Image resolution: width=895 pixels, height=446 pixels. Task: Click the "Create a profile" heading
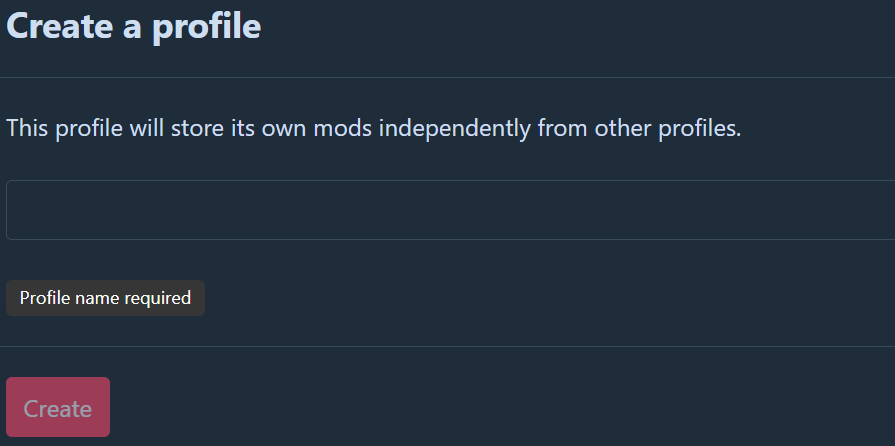134,26
